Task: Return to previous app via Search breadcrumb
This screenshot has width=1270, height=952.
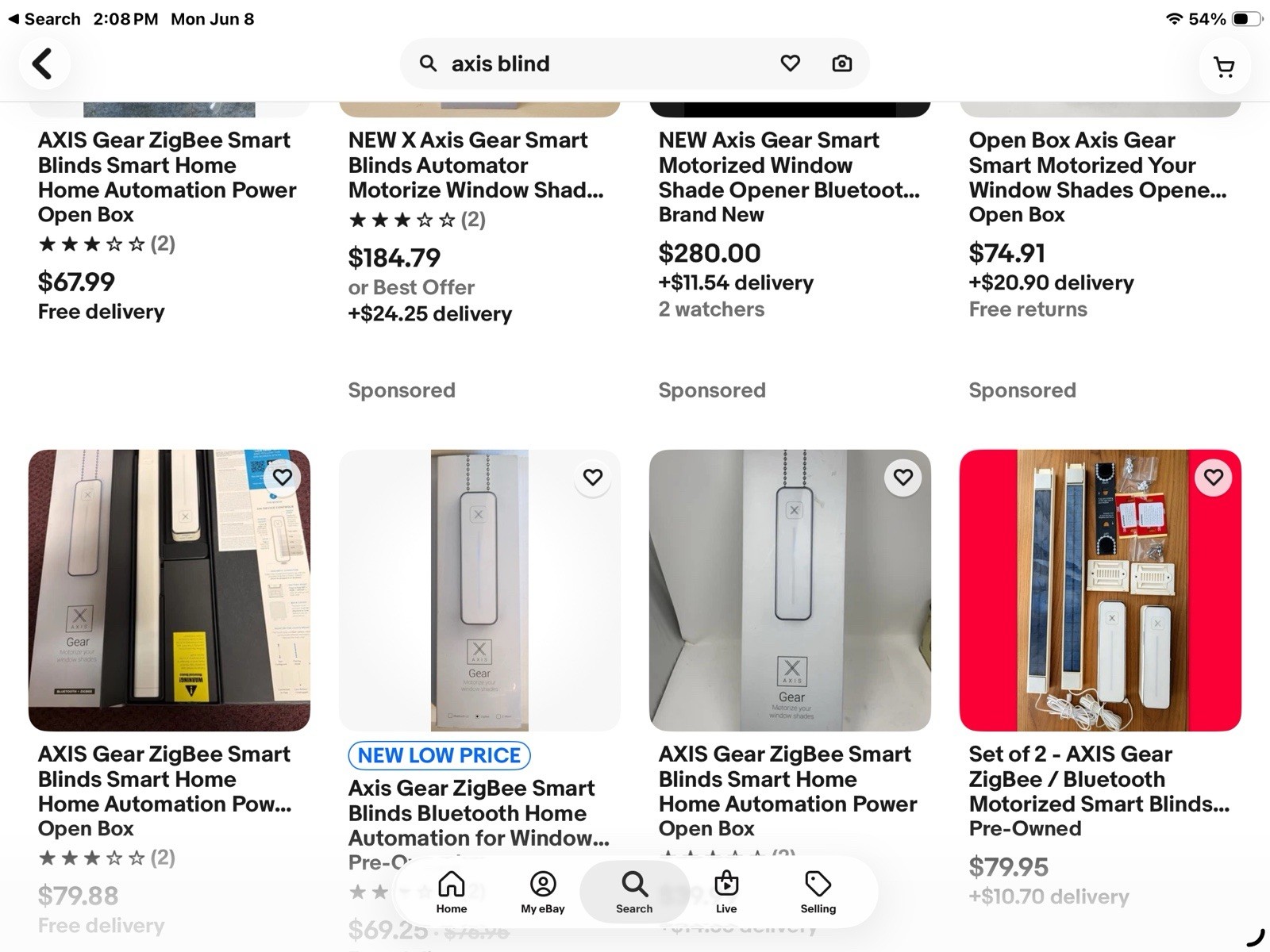Action: pos(44,19)
